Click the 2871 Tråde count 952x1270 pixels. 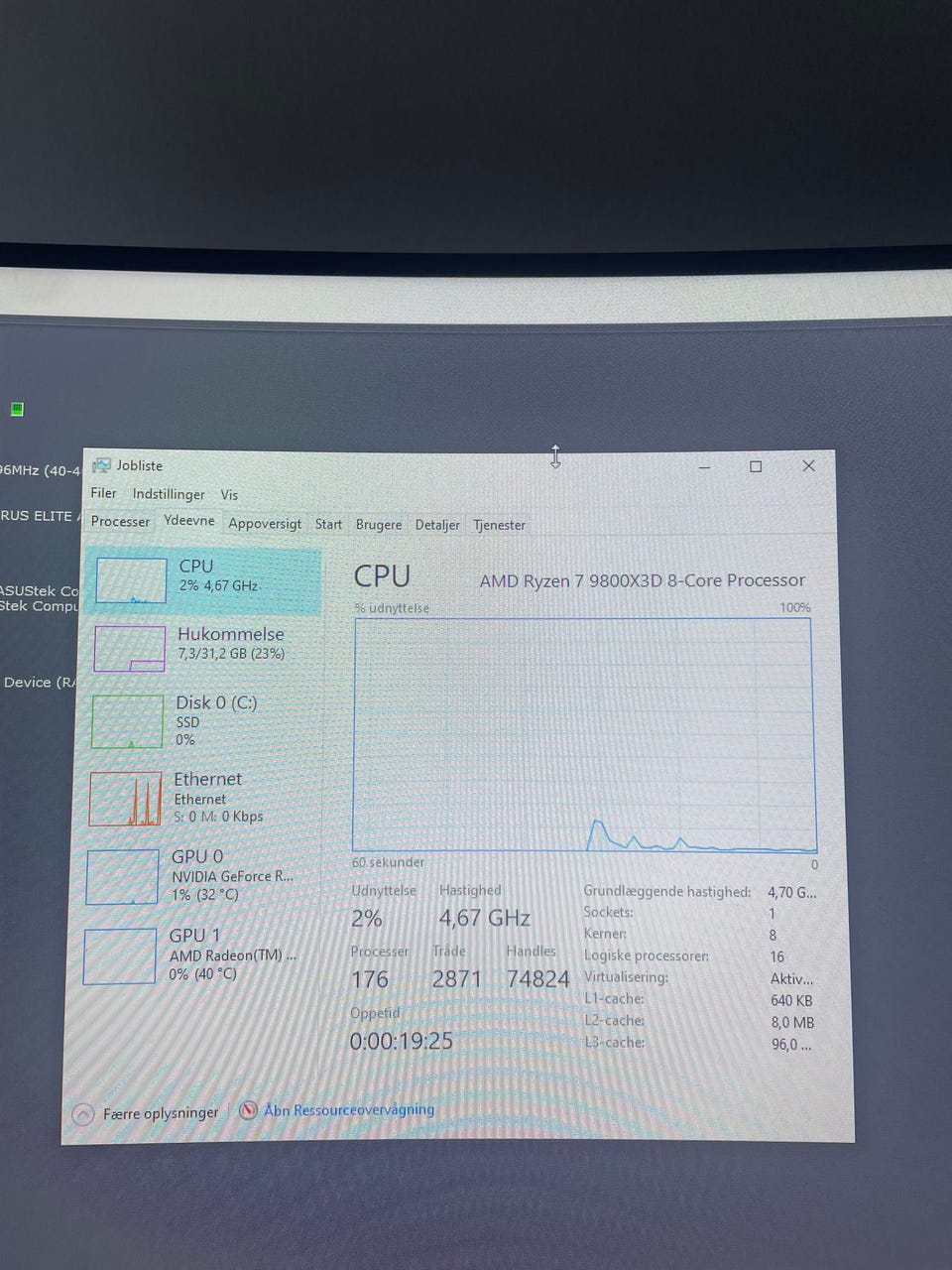(x=457, y=979)
